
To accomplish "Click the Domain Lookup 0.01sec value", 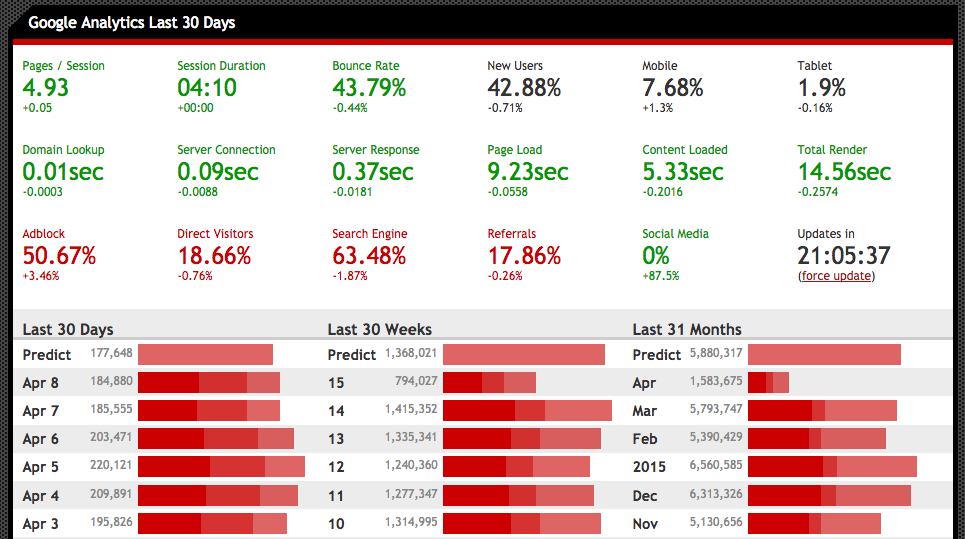I will (63, 172).
